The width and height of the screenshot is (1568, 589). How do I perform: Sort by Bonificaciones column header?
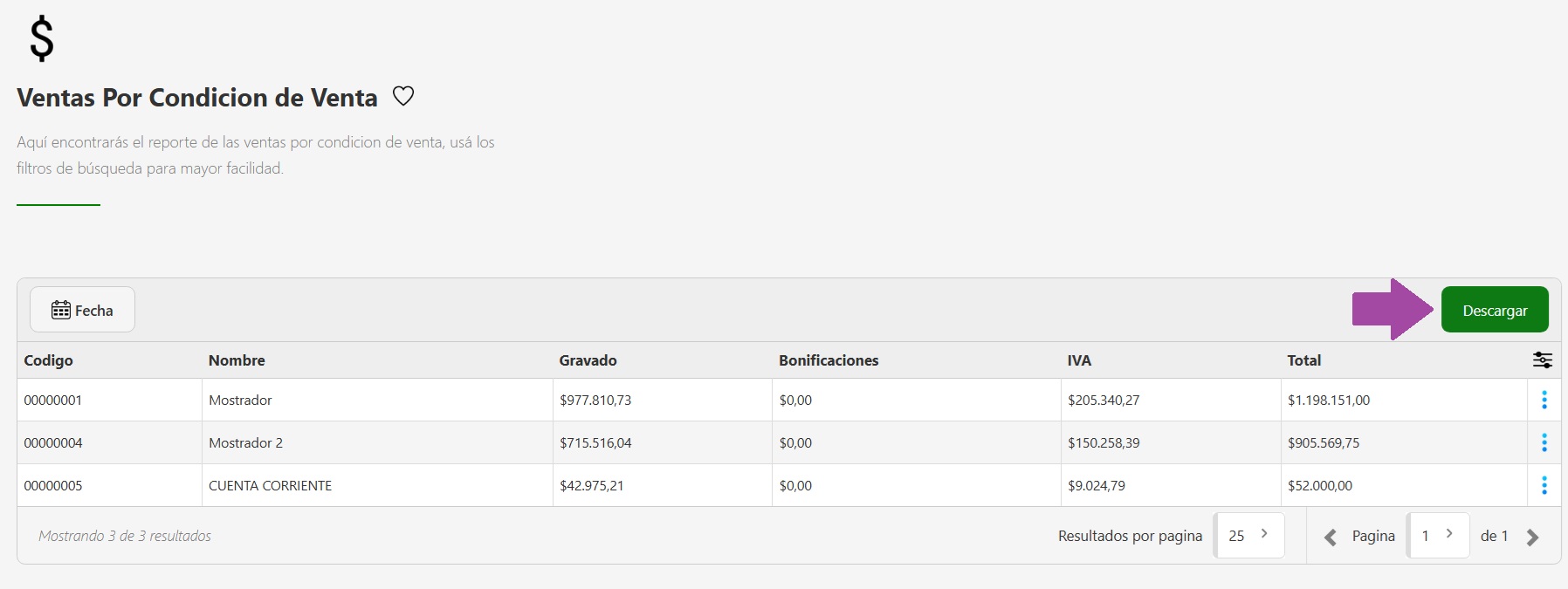(x=829, y=360)
